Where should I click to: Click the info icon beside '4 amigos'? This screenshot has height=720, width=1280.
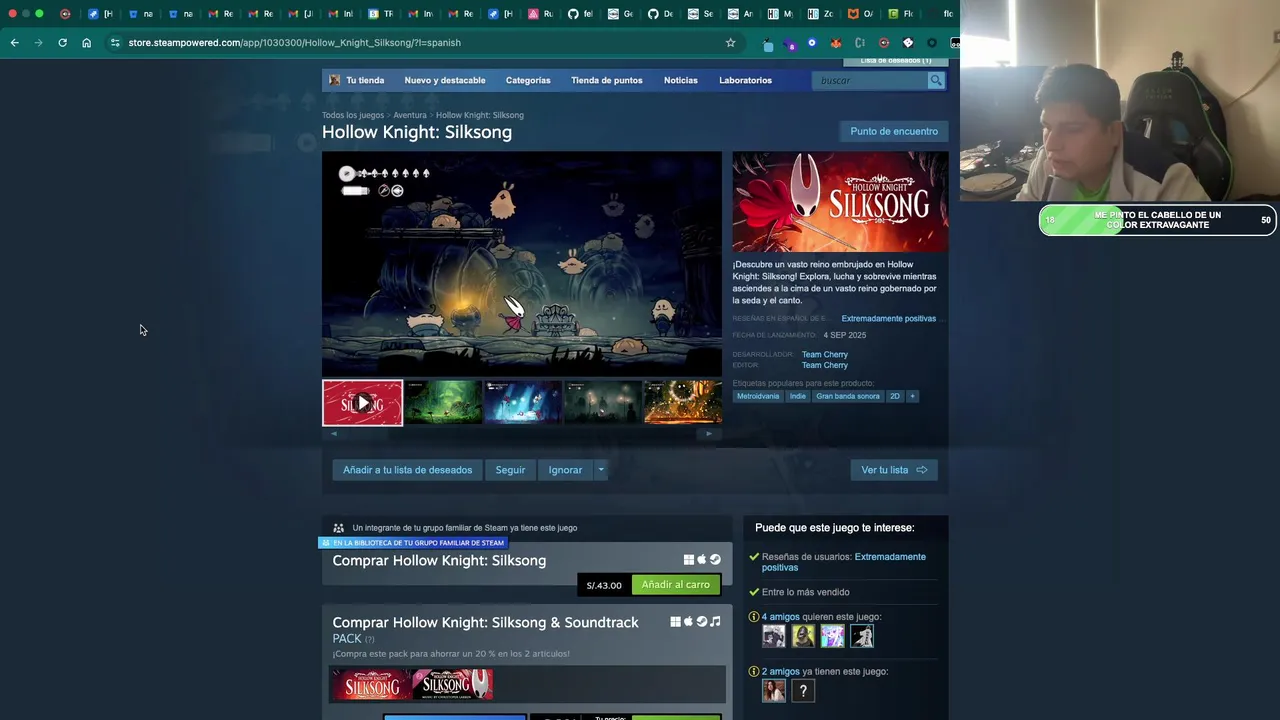[x=754, y=617]
